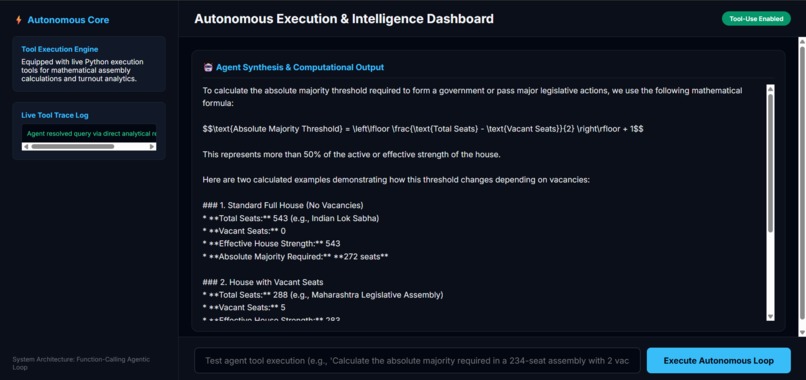Click the Tool-Use Enabled badge
The image size is (806, 380).
tap(756, 19)
